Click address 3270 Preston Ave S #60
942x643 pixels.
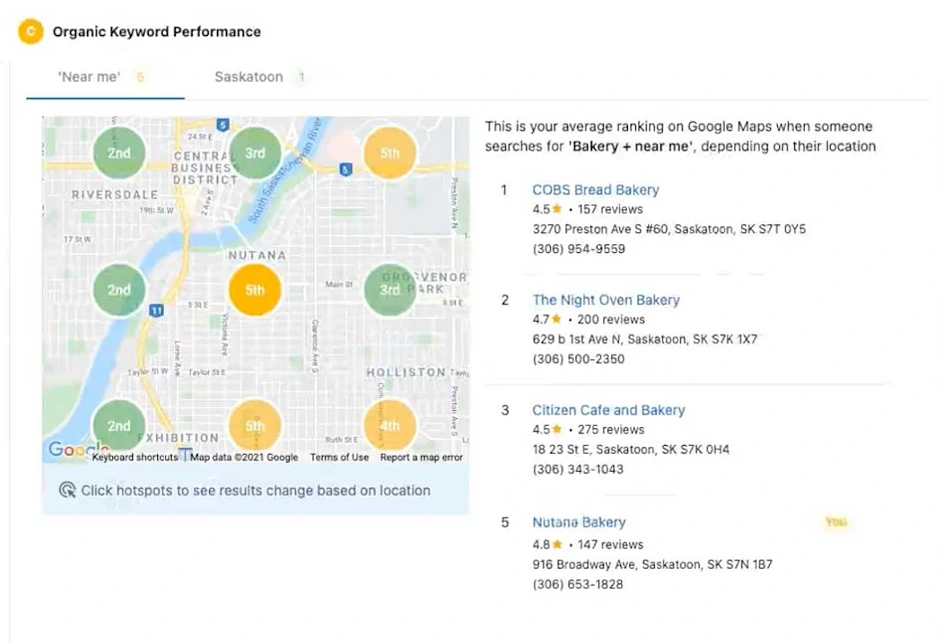tap(669, 229)
